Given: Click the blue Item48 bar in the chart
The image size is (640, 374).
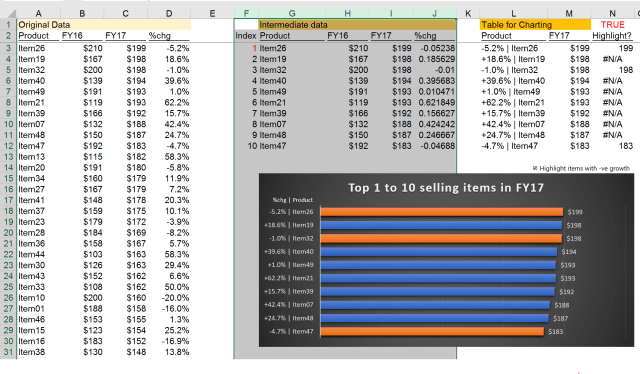Looking at the screenshot, I should click(x=435, y=318).
